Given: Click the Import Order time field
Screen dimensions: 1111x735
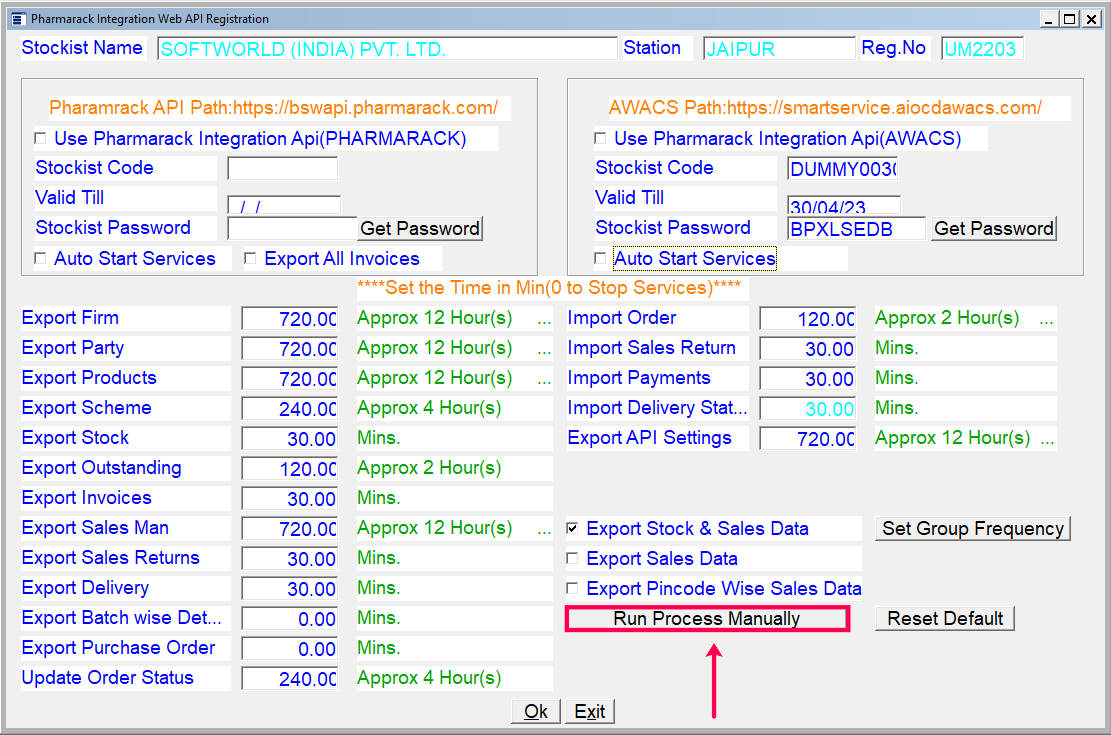Looking at the screenshot, I should tap(808, 319).
